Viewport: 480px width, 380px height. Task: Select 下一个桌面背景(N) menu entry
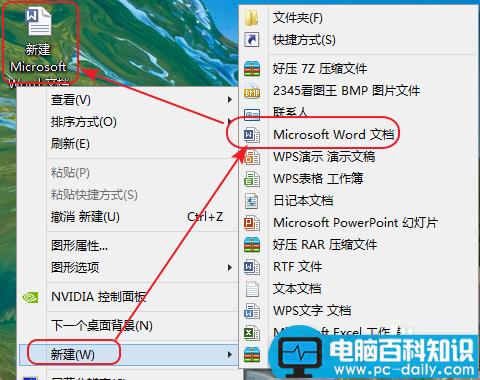pyautogui.click(x=102, y=326)
